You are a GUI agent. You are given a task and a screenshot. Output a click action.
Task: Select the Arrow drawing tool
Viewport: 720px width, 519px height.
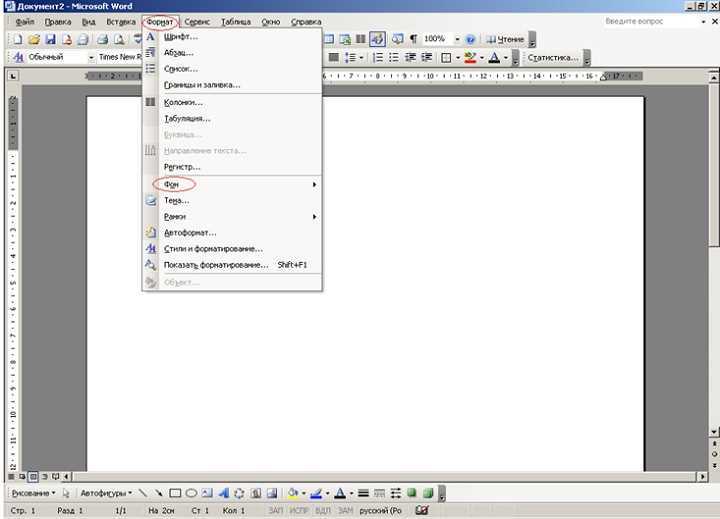(x=159, y=493)
